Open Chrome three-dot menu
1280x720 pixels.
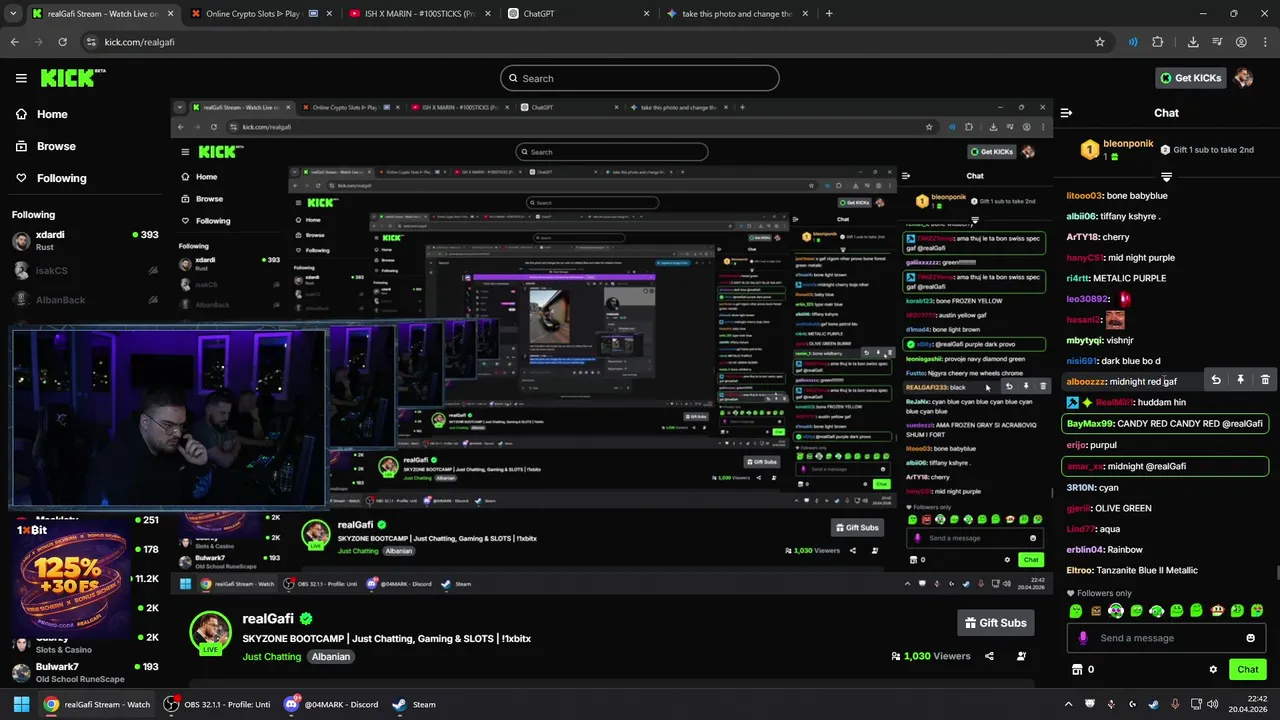tap(1265, 42)
